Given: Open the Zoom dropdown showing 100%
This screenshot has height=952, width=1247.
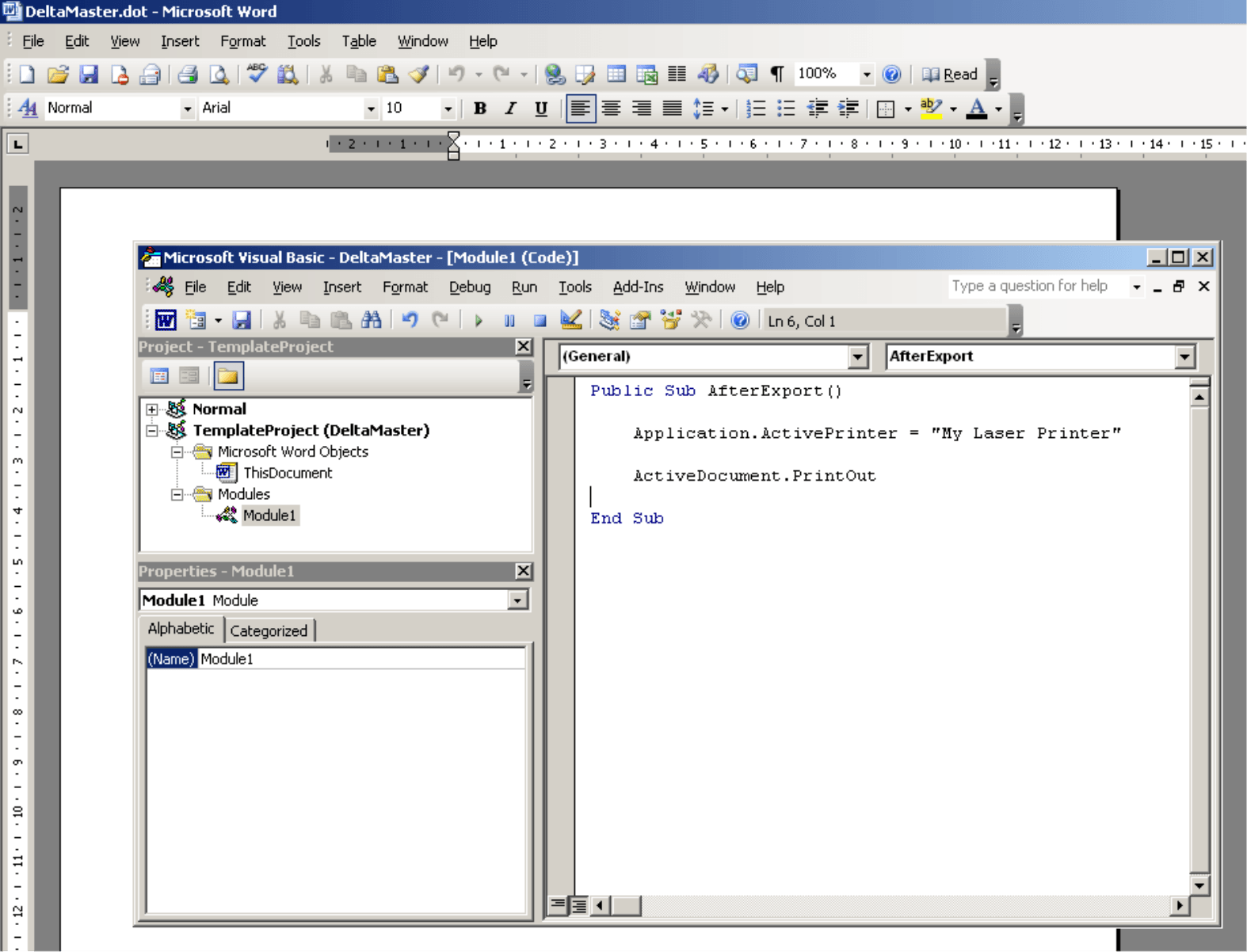Looking at the screenshot, I should 867,74.
